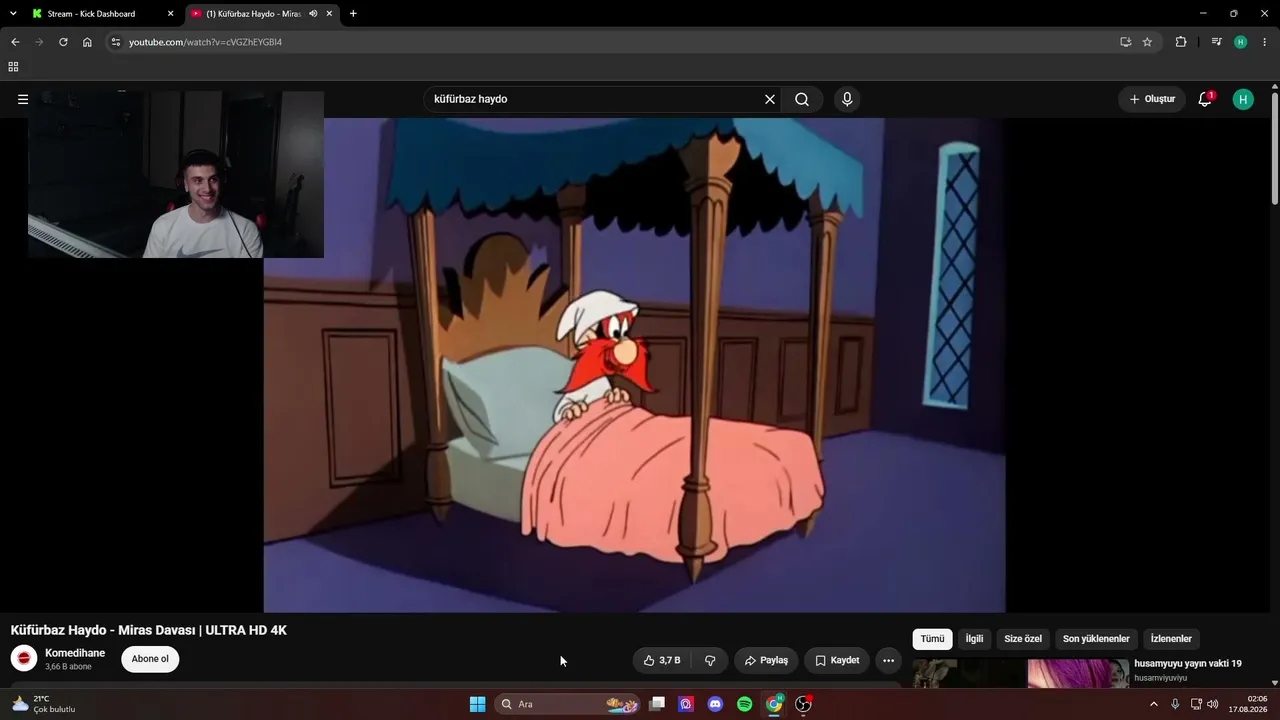The width and height of the screenshot is (1280, 720).
Task: Open the clock and date flyout
Action: click(x=1250, y=704)
